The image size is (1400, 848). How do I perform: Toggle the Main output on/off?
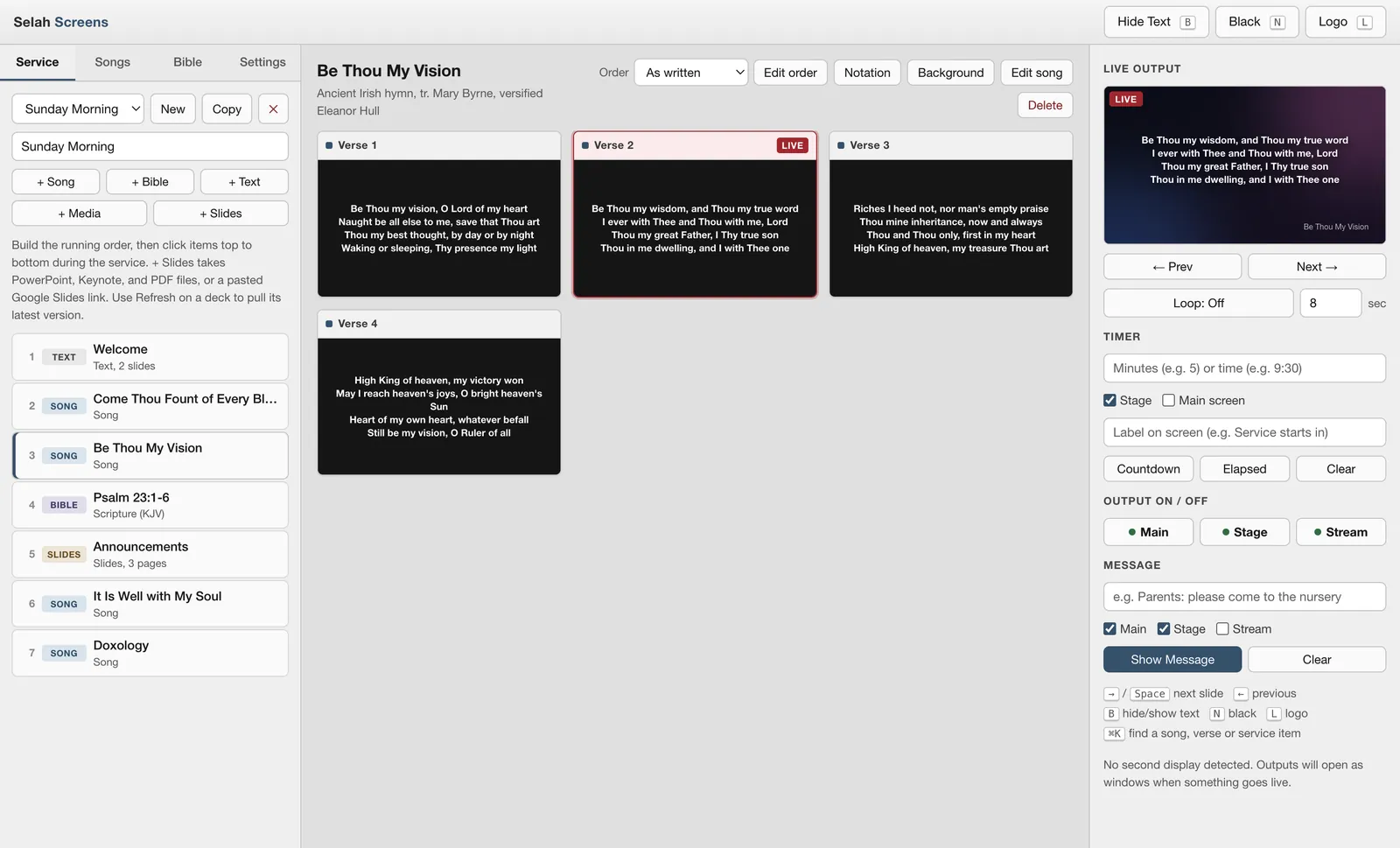1148,532
